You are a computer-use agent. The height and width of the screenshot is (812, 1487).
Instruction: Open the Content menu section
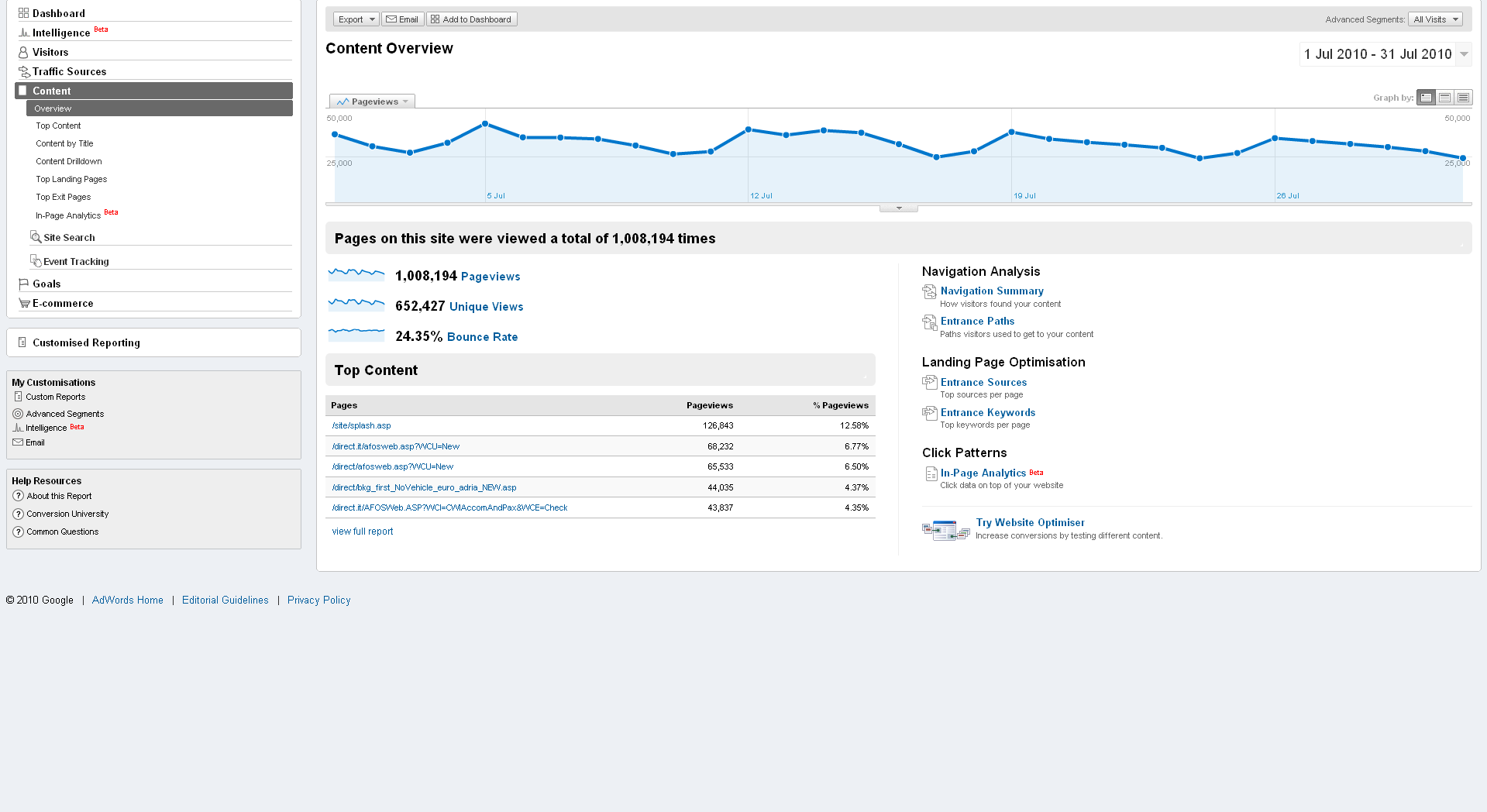pos(153,91)
